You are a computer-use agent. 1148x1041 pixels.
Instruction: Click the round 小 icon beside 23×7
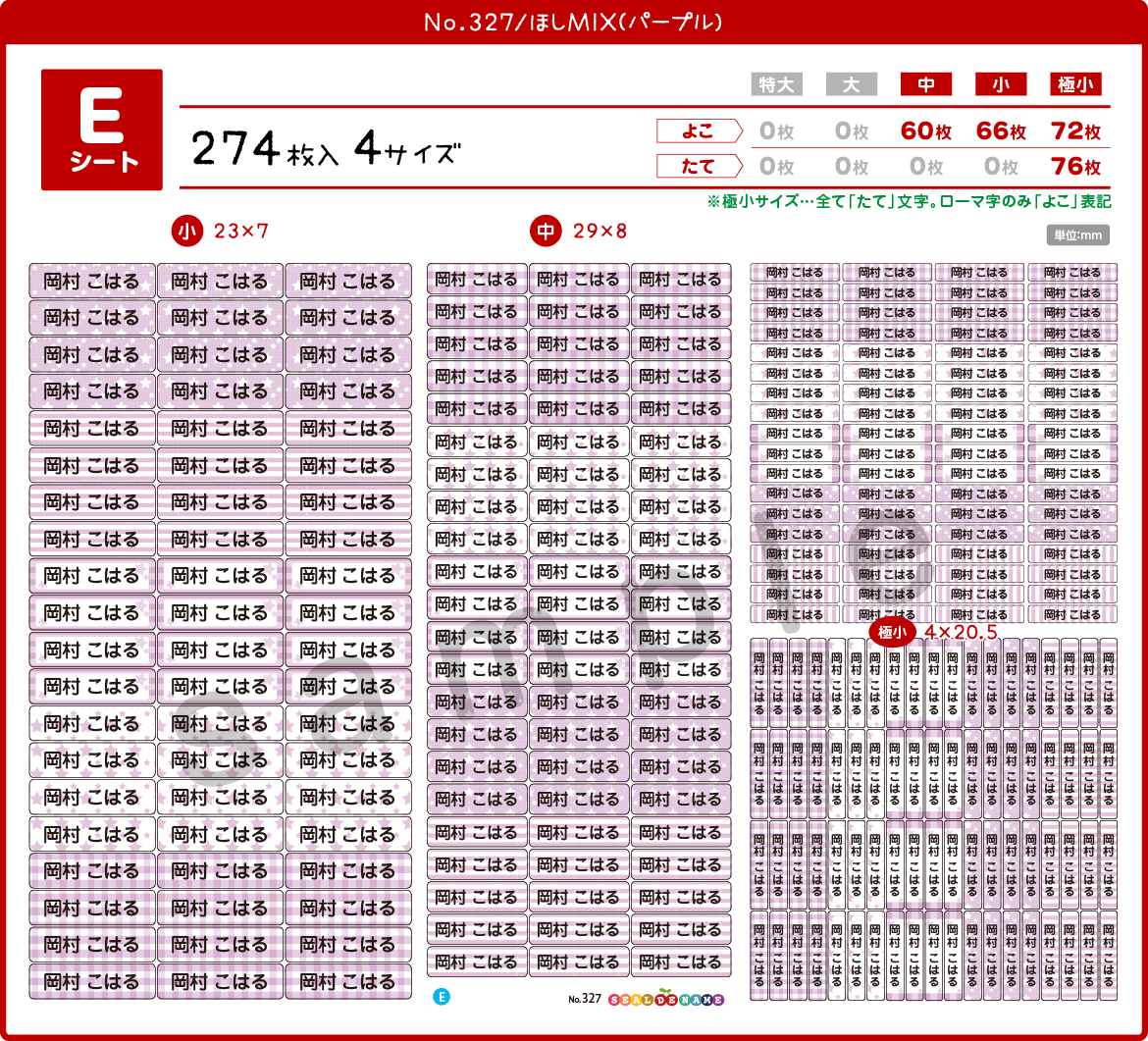(x=186, y=232)
